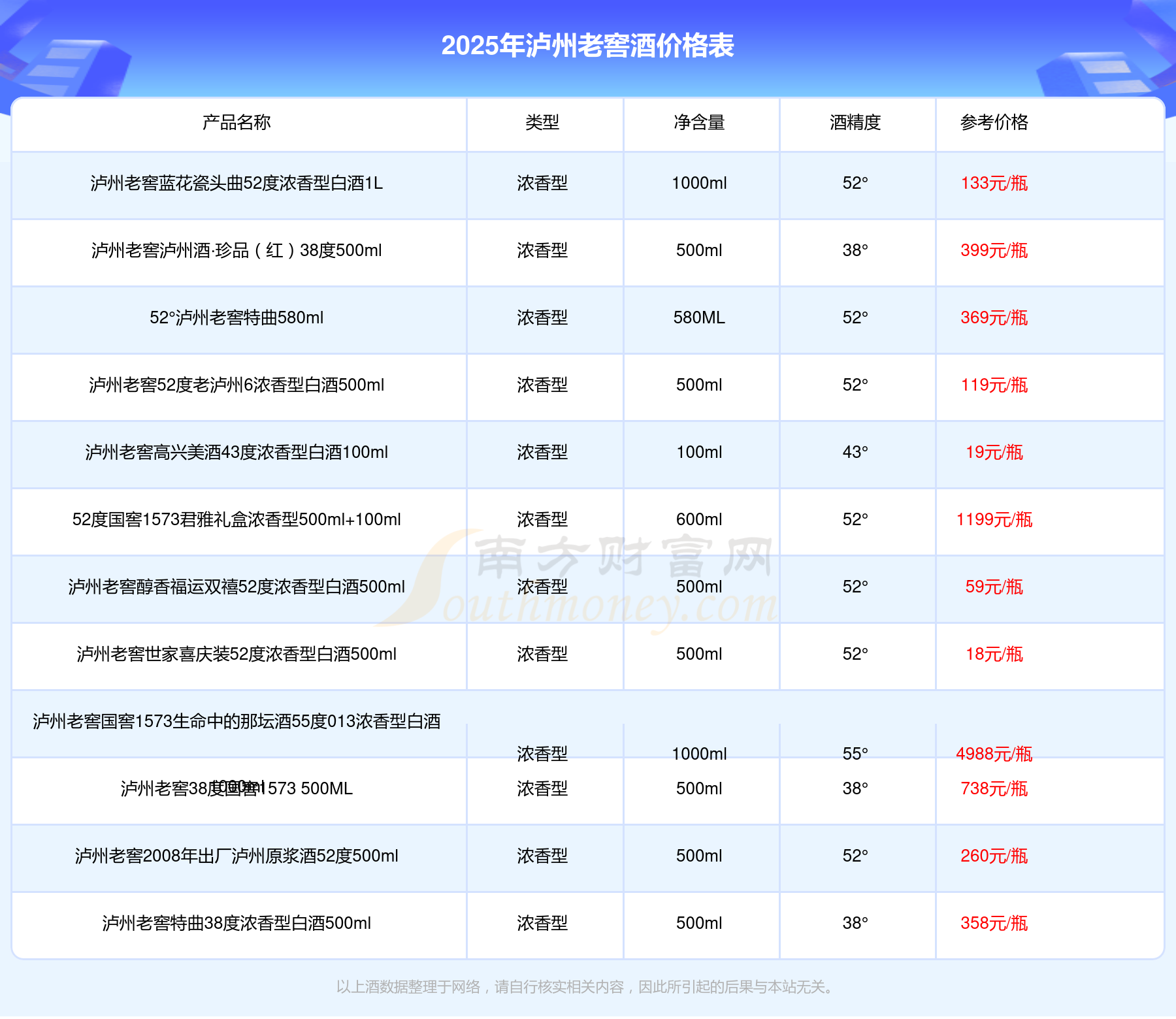
Task: Click the 55° alcohol cell
Action: coord(855,754)
